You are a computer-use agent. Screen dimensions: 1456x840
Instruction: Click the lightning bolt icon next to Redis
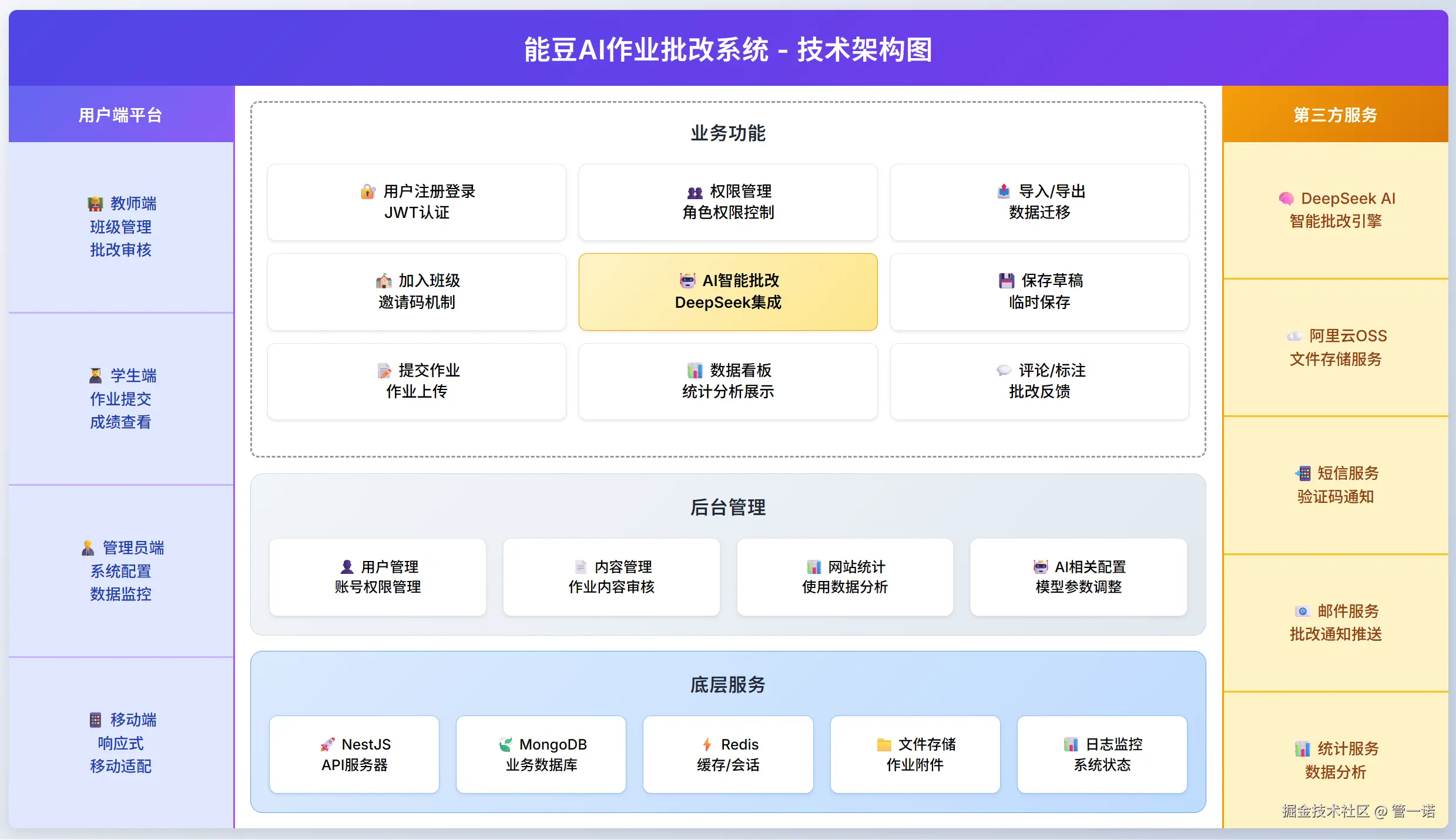tap(707, 745)
